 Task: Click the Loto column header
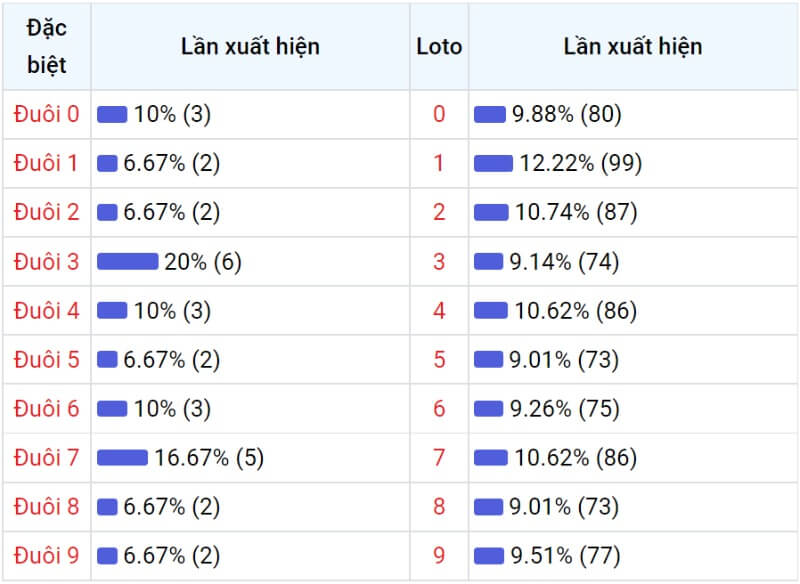click(x=439, y=47)
